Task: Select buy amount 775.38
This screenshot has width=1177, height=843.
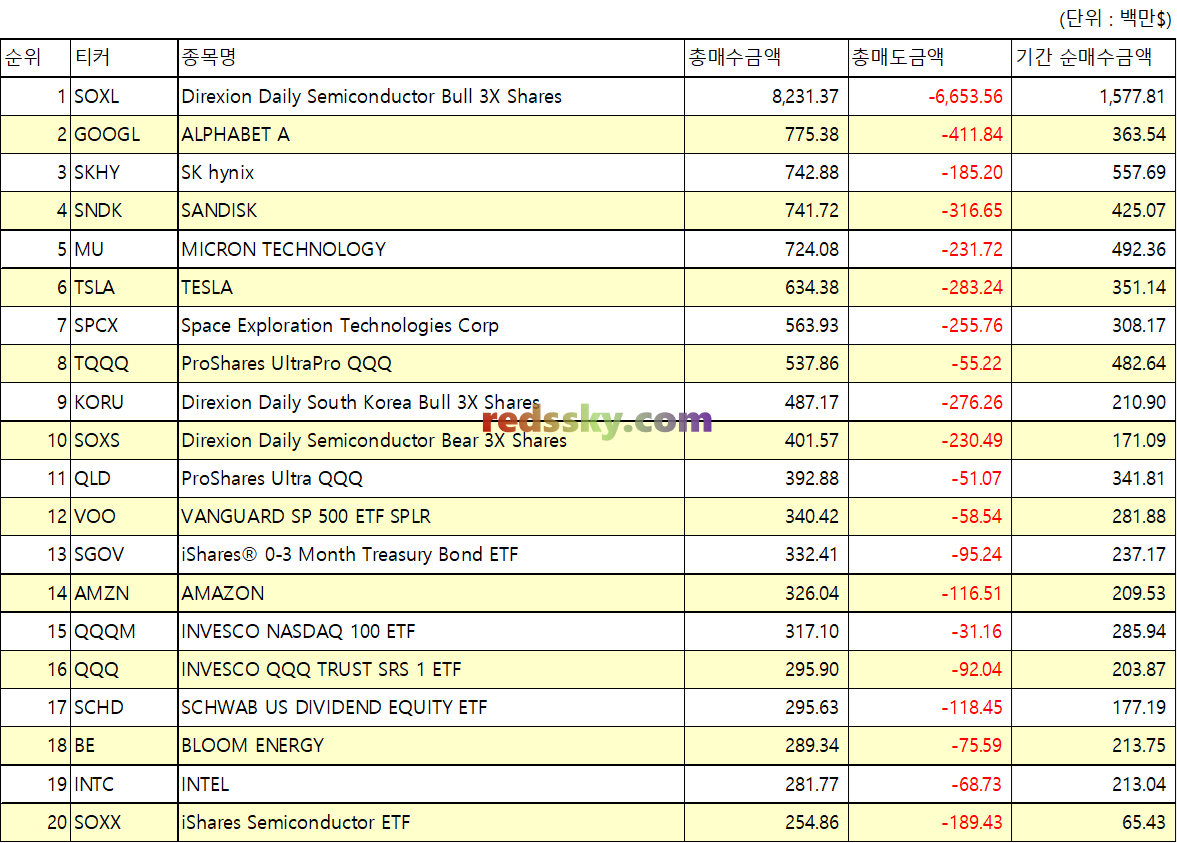Action: 812,135
